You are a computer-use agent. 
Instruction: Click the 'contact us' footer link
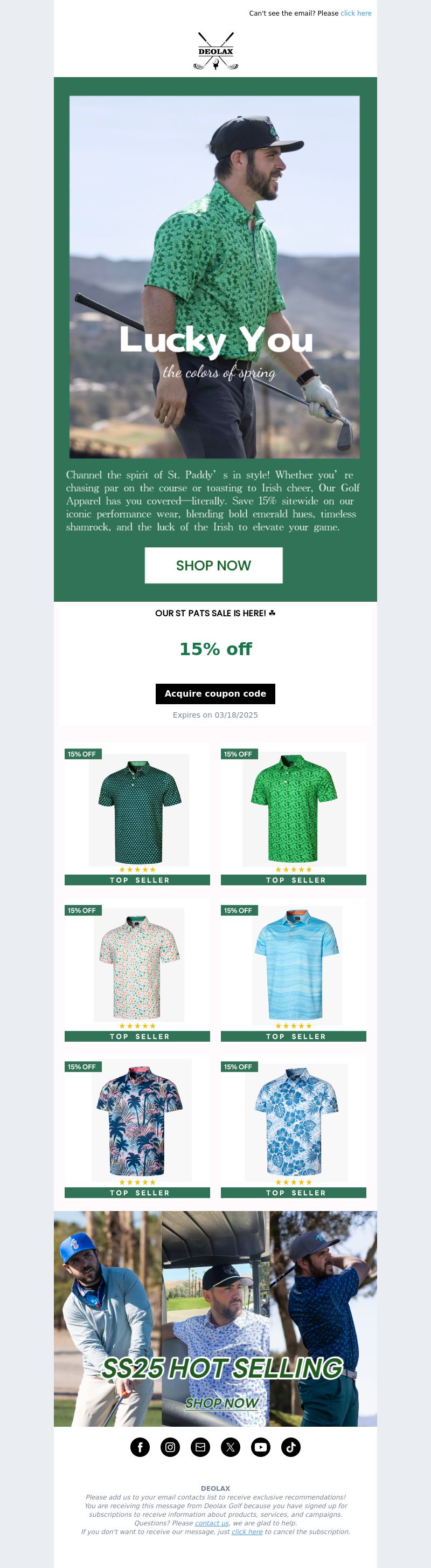tap(212, 1523)
